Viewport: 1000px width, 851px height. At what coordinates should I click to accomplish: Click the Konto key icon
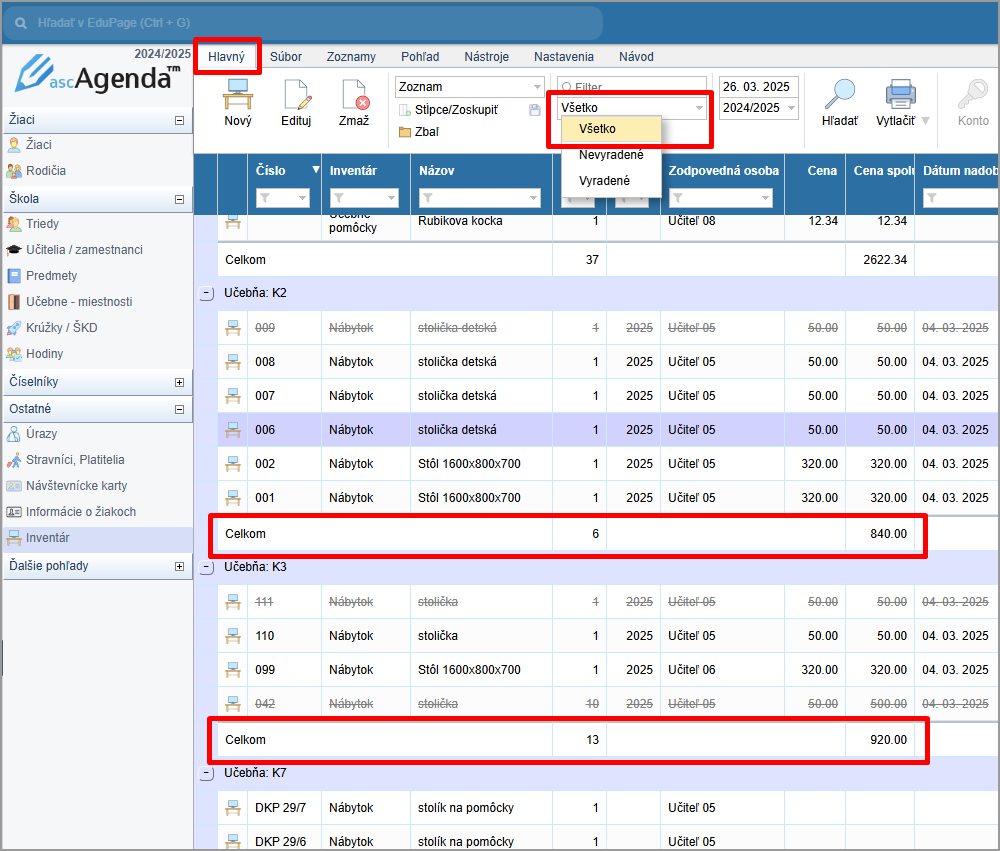972,94
